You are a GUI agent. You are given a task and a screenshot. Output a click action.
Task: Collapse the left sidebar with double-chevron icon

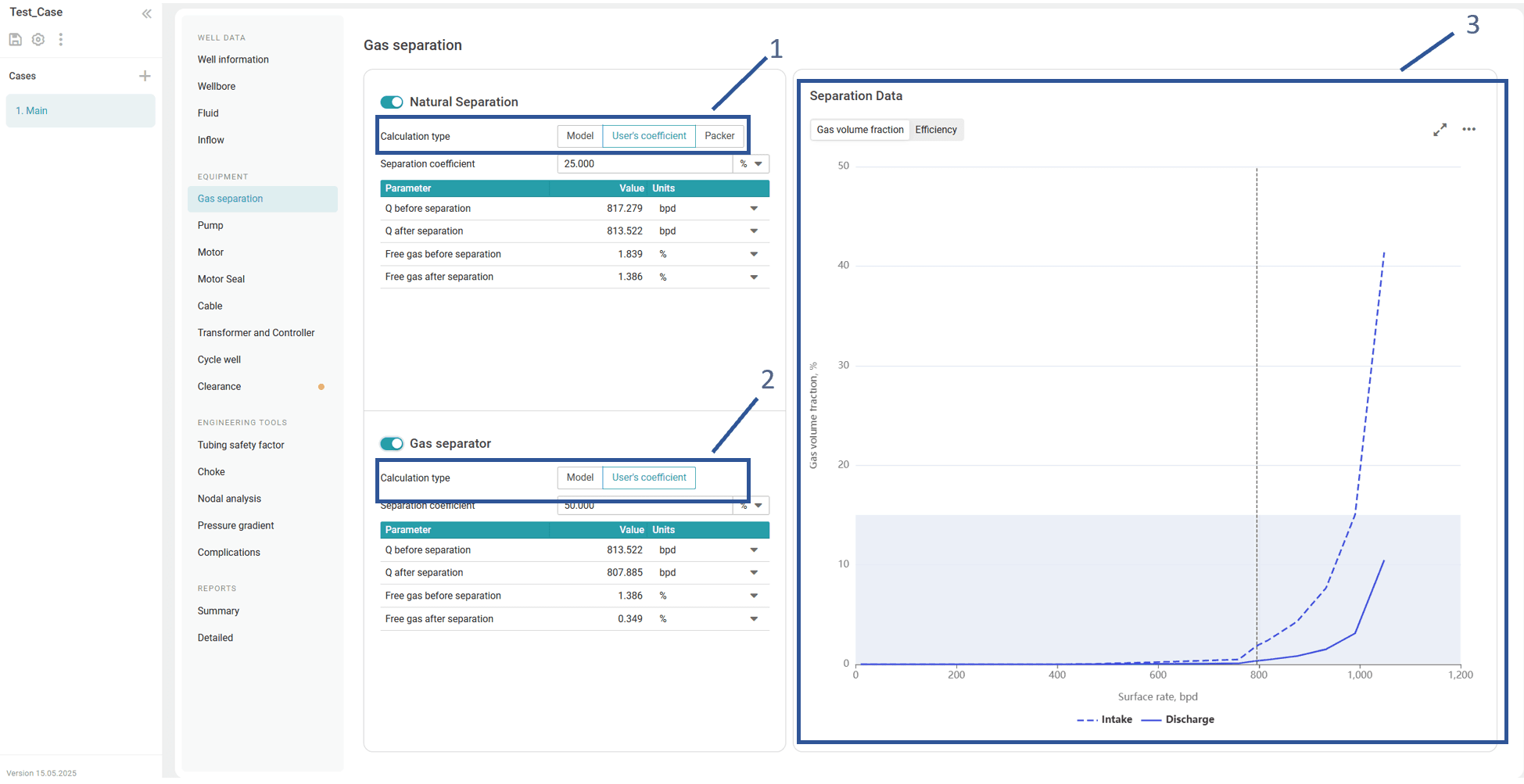pyautogui.click(x=146, y=13)
